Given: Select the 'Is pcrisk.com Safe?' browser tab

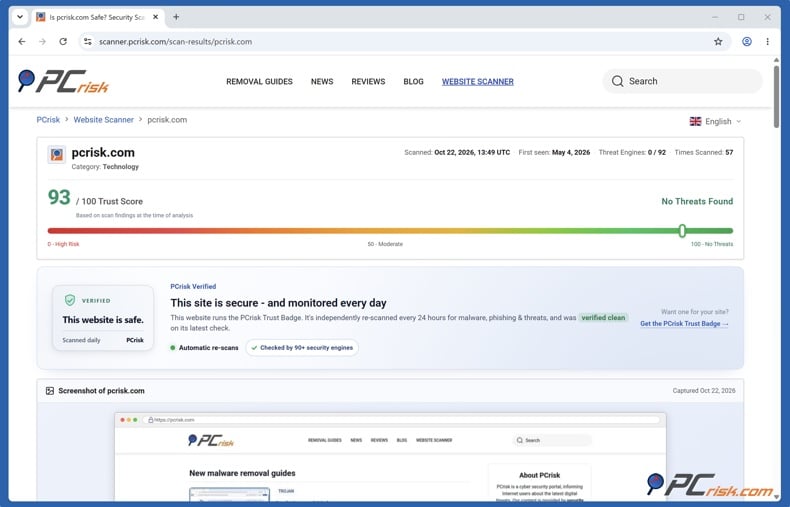Looking at the screenshot, I should click(97, 17).
